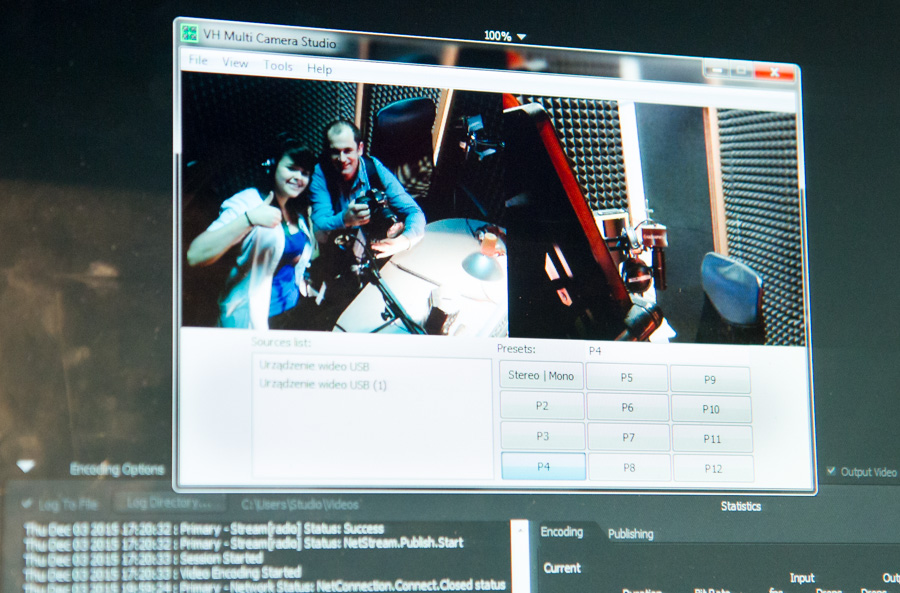900x593 pixels.
Task: Choose preset P2
Action: point(542,406)
